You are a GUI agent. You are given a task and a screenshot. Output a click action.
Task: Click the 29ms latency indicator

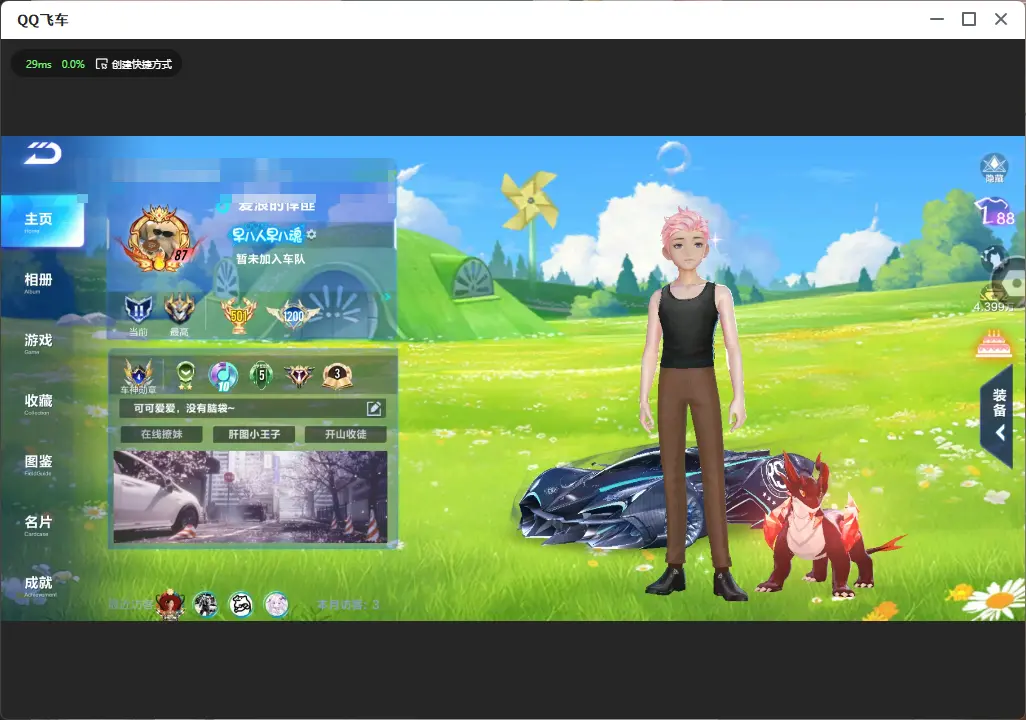(x=39, y=64)
